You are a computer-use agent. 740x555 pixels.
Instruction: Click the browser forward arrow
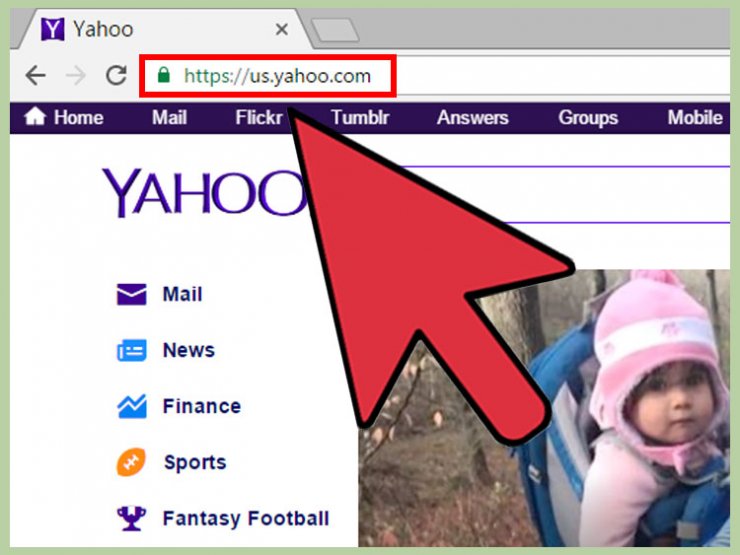76,75
